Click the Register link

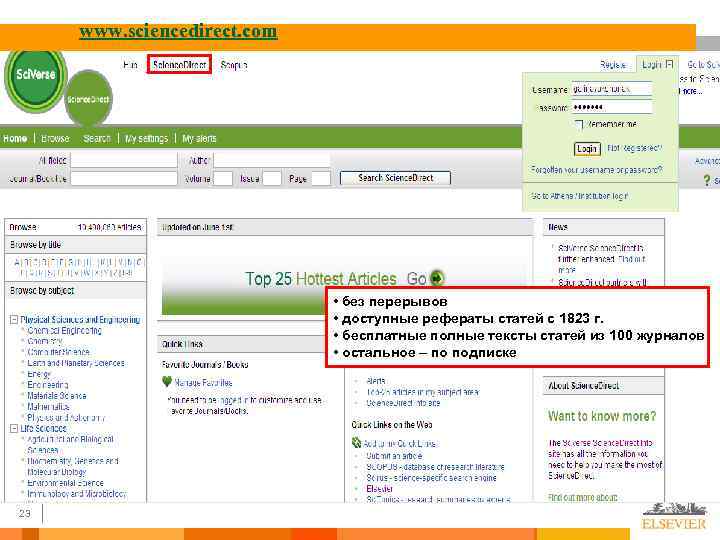tap(613, 65)
